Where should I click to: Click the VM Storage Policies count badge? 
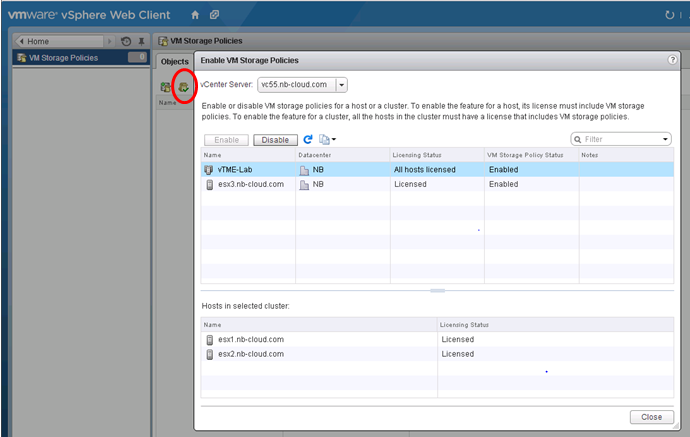137,57
